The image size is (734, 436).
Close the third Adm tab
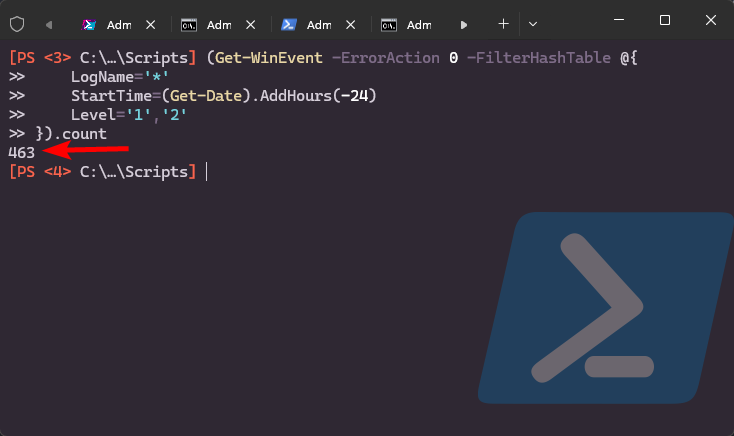[x=350, y=25]
